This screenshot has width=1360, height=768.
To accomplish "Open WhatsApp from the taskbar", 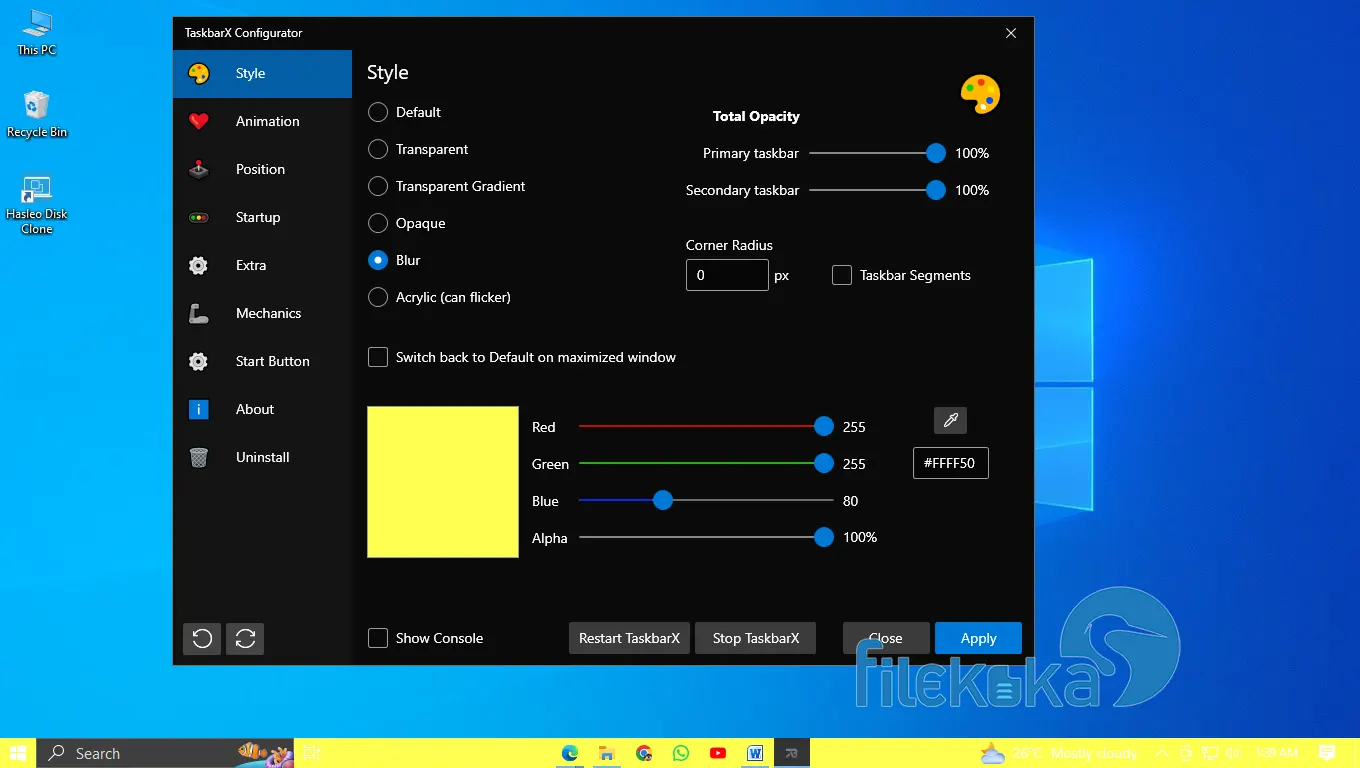I will point(681,753).
